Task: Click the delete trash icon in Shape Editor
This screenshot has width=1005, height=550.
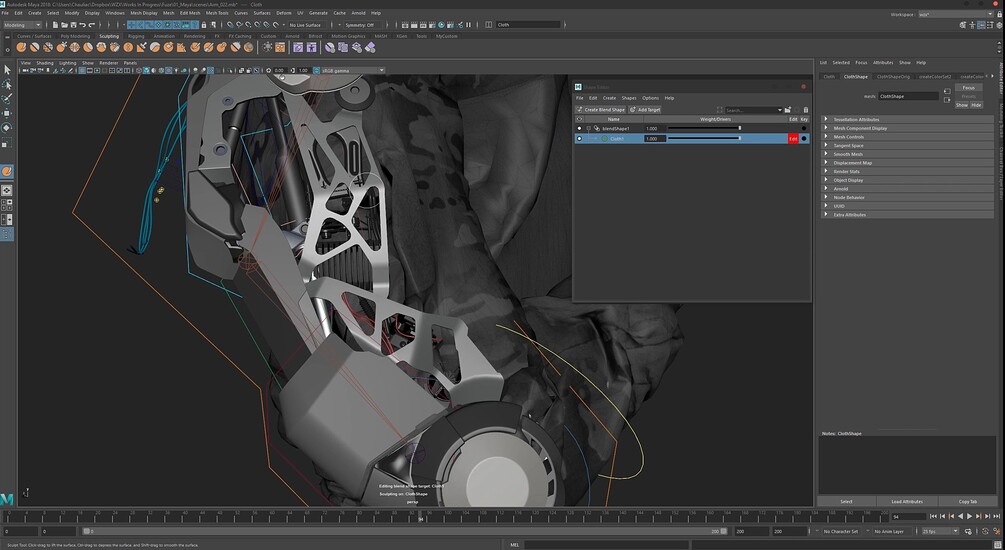Action: [x=806, y=110]
